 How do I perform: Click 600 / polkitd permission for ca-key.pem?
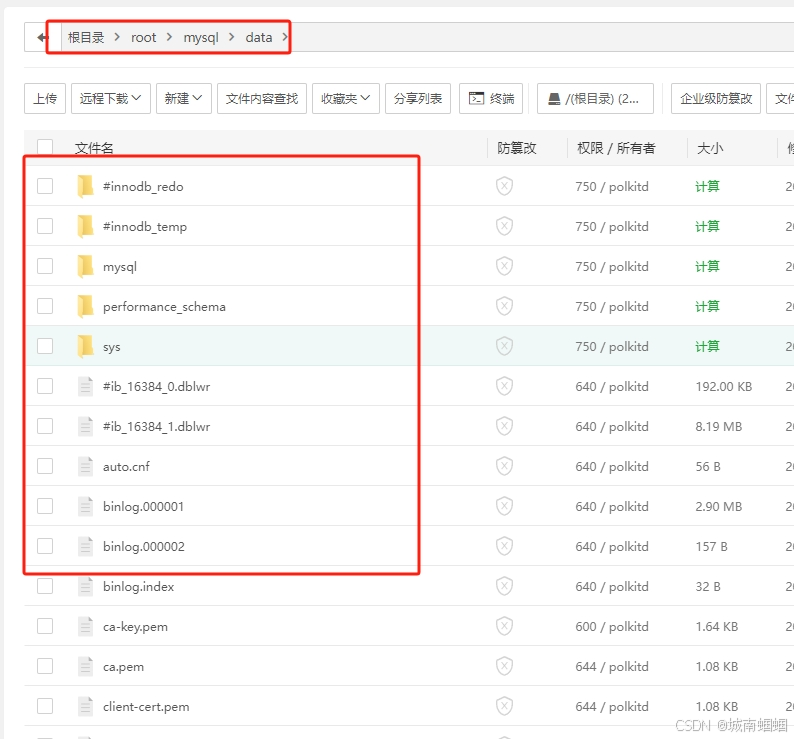612,627
